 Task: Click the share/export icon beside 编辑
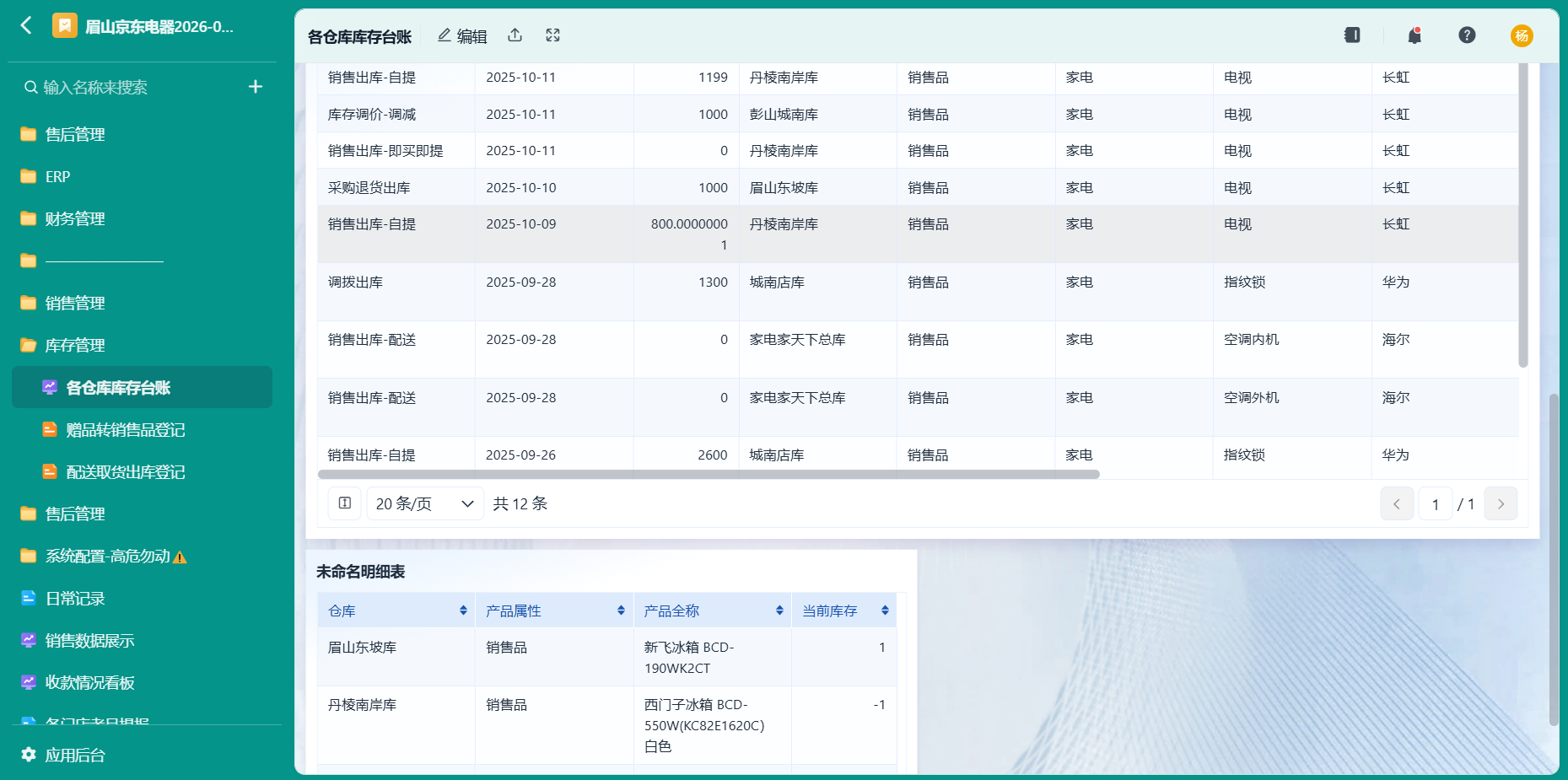[x=515, y=35]
